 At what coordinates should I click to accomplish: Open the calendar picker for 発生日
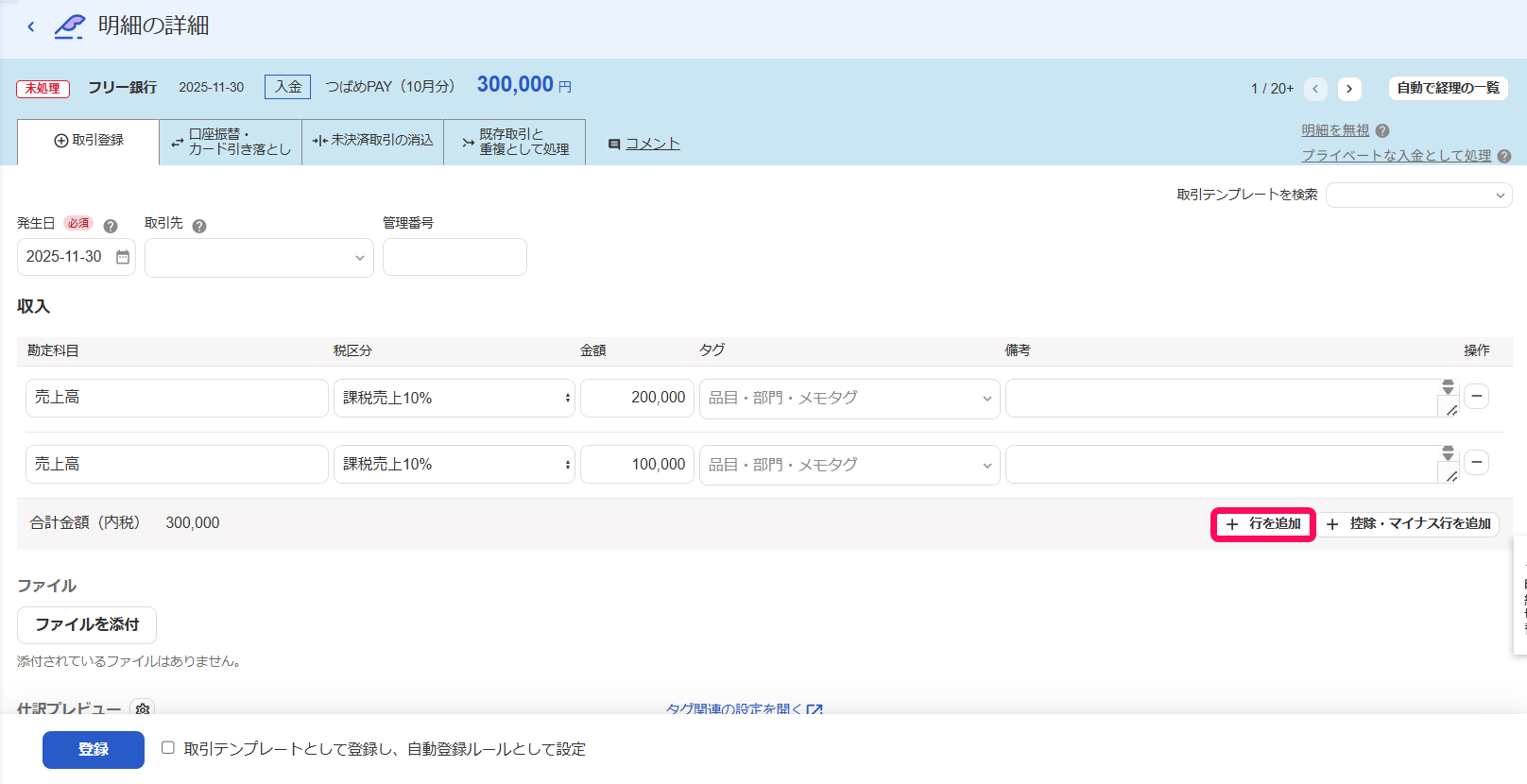(123, 257)
